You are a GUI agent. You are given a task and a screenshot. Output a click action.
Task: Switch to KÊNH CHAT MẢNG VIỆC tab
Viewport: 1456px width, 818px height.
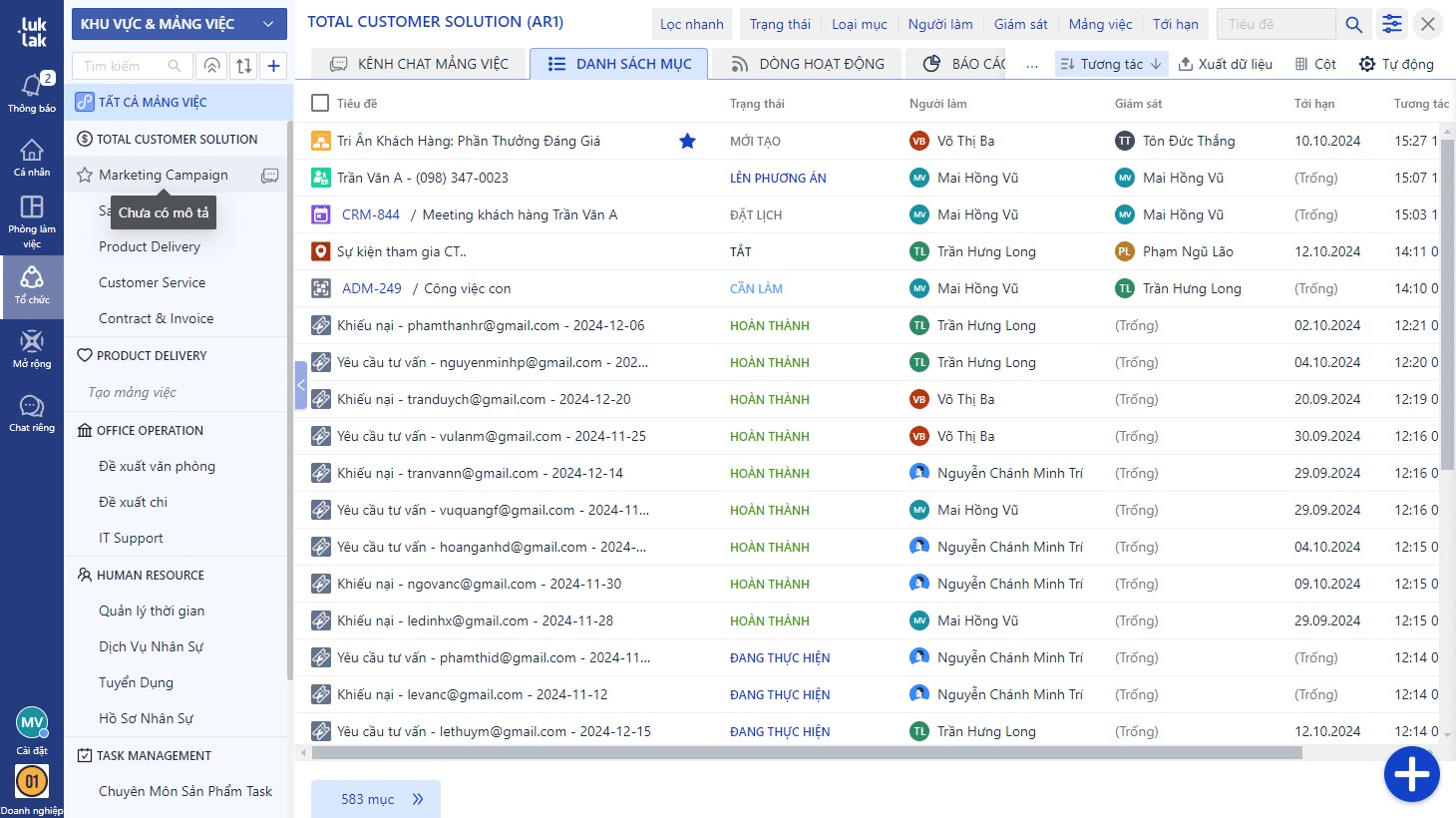click(419, 64)
